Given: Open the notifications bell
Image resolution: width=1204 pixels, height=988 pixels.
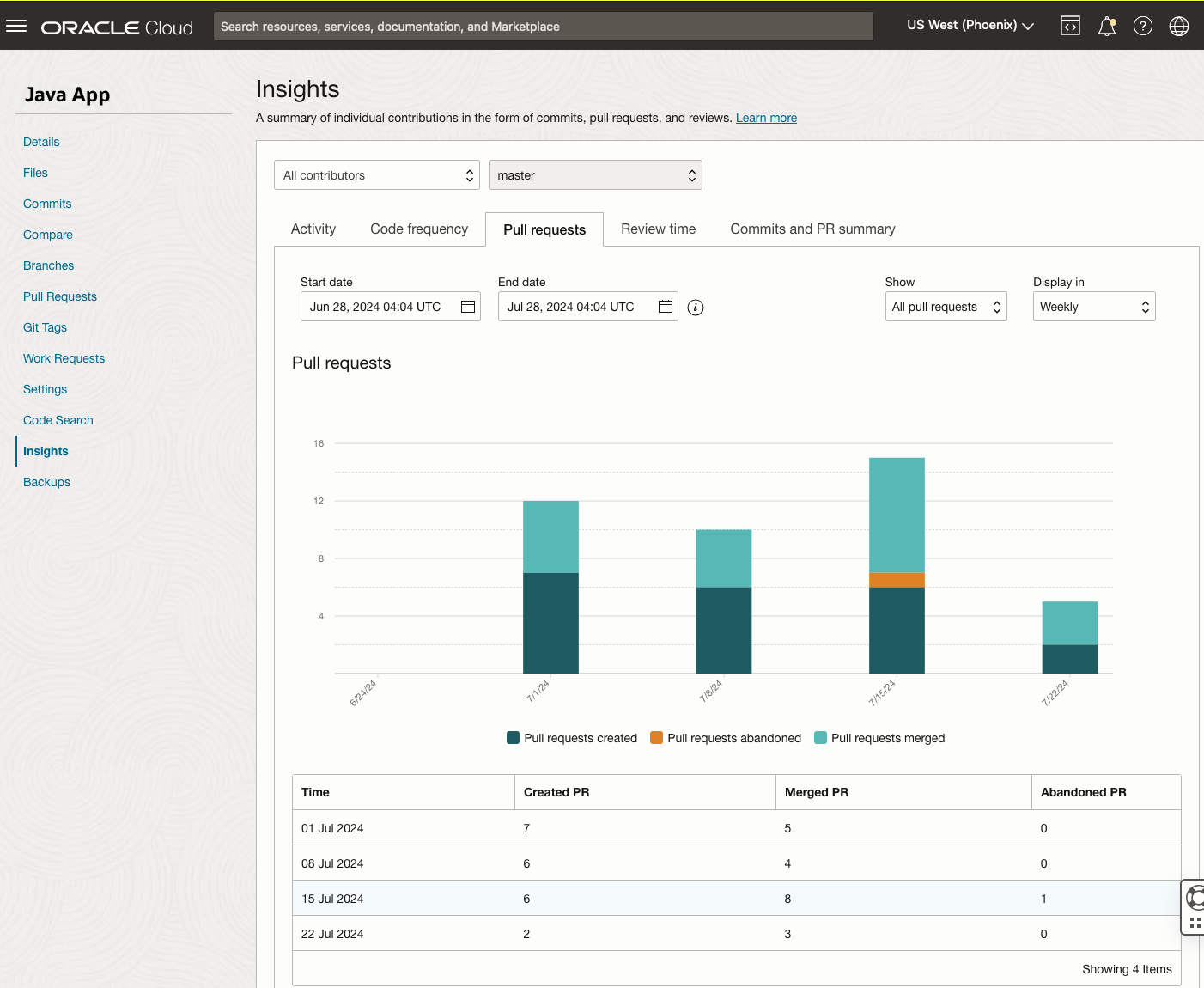Looking at the screenshot, I should coord(1106,25).
